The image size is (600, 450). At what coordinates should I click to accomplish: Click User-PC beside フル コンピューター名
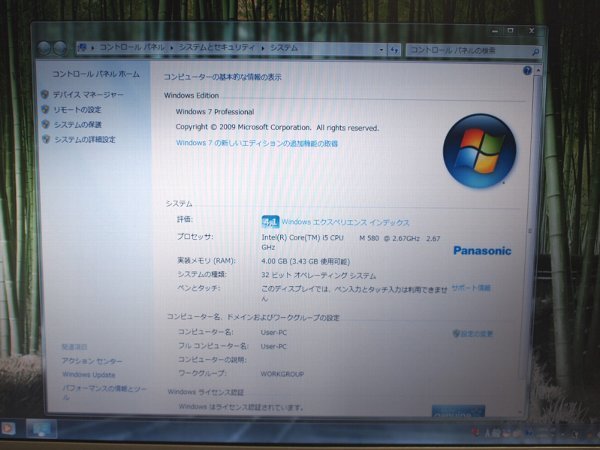point(274,346)
